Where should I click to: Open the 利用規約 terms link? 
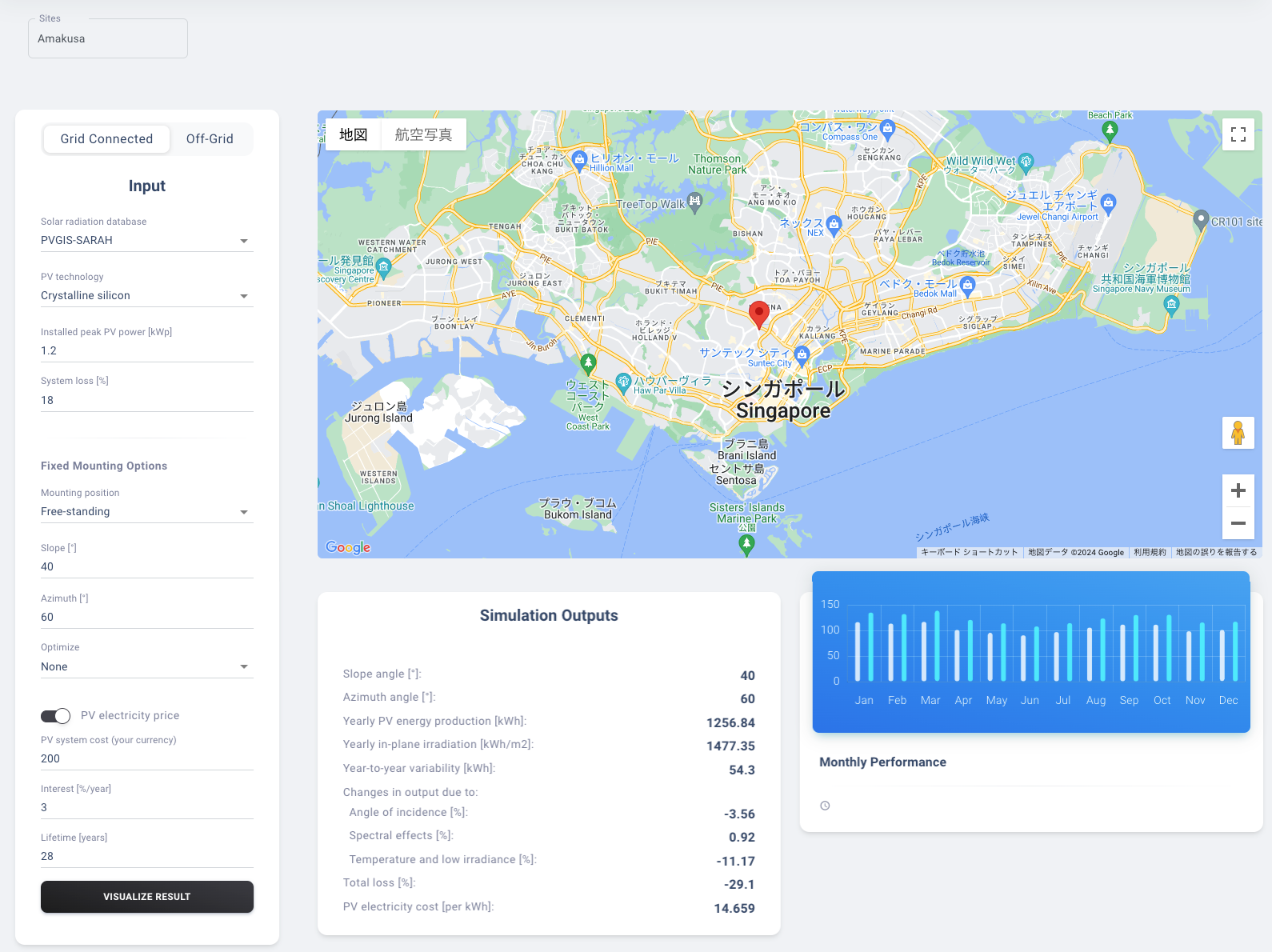1150,552
